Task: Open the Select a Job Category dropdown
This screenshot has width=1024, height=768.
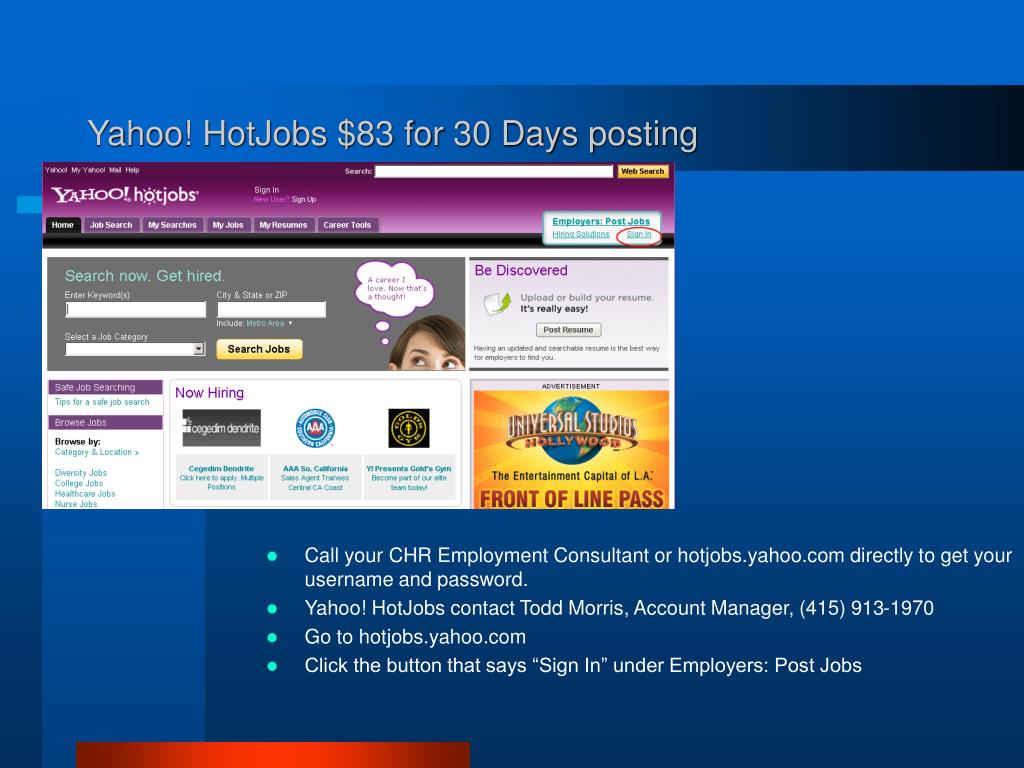Action: coord(135,349)
